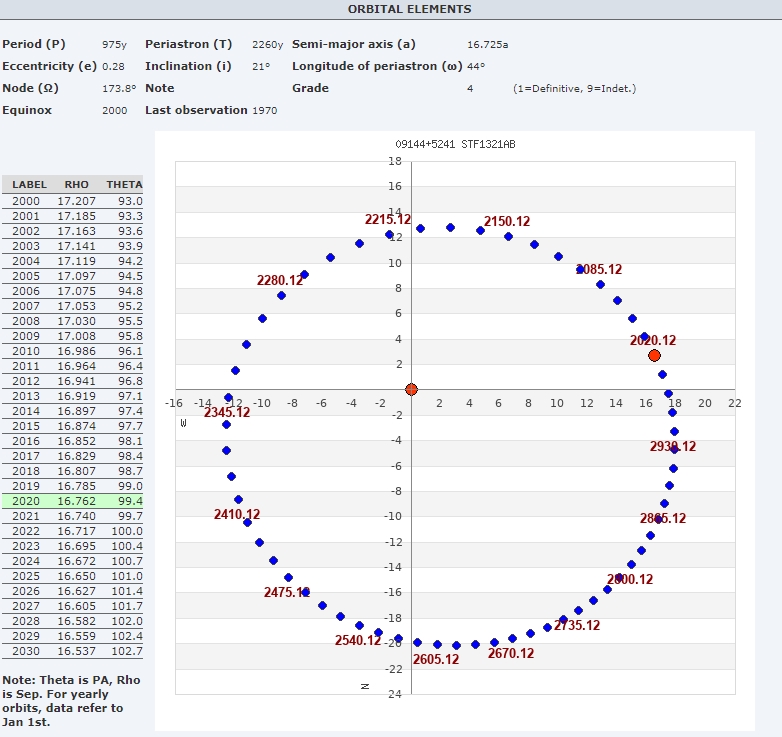The image size is (782, 737).
Task: Click the 2280.12 epoch label on orbit
Action: pyautogui.click(x=279, y=280)
